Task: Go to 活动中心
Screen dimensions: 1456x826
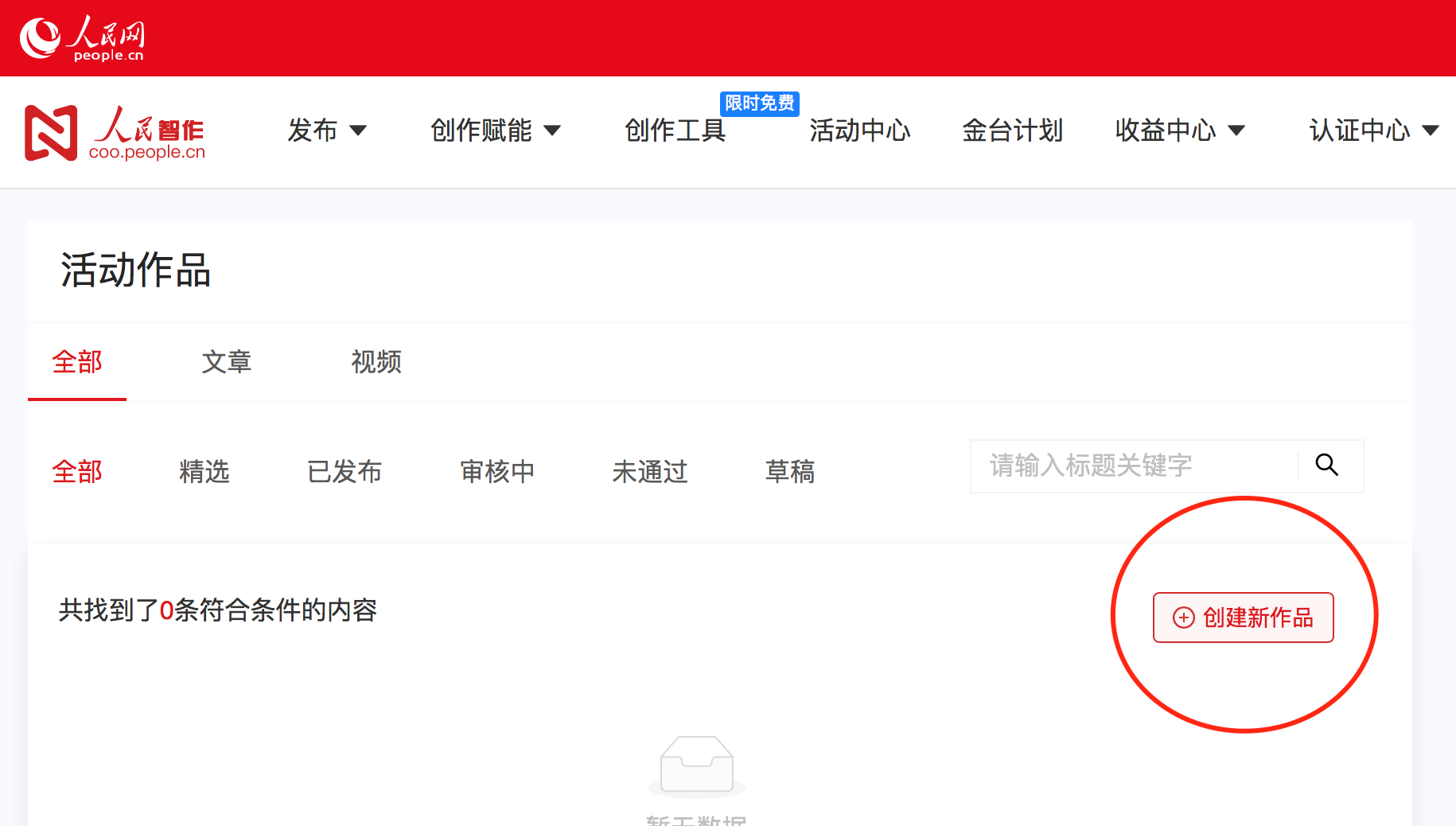Action: (860, 131)
